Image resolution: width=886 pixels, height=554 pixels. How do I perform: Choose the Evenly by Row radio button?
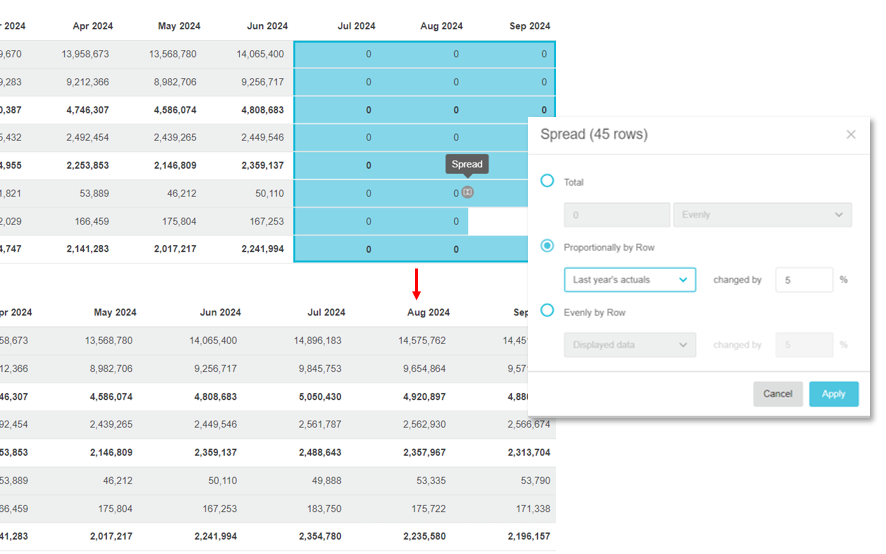click(x=547, y=311)
